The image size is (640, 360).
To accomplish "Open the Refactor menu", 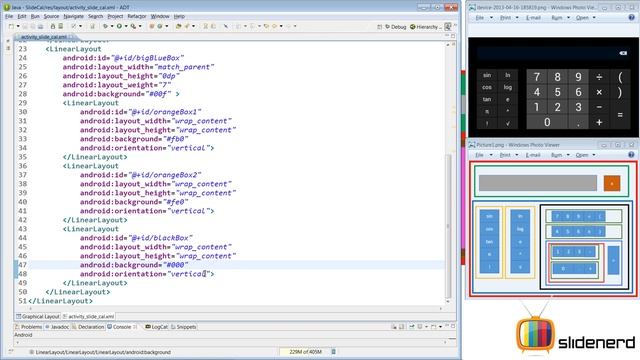I will pos(137,16).
